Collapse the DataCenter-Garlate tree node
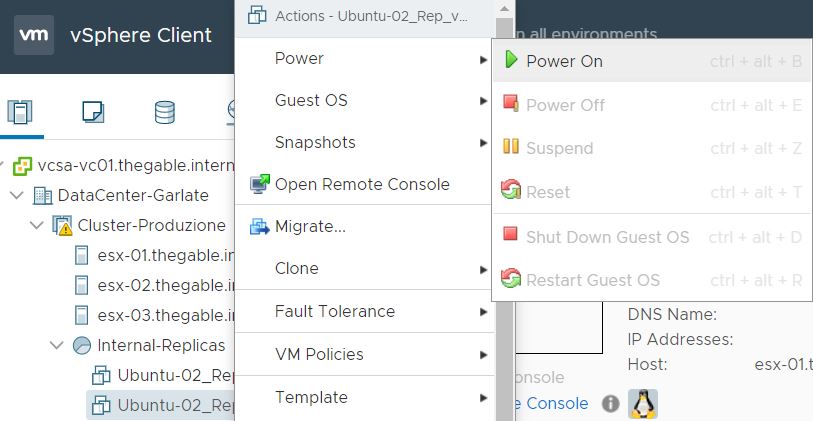813x421 pixels. coord(17,195)
